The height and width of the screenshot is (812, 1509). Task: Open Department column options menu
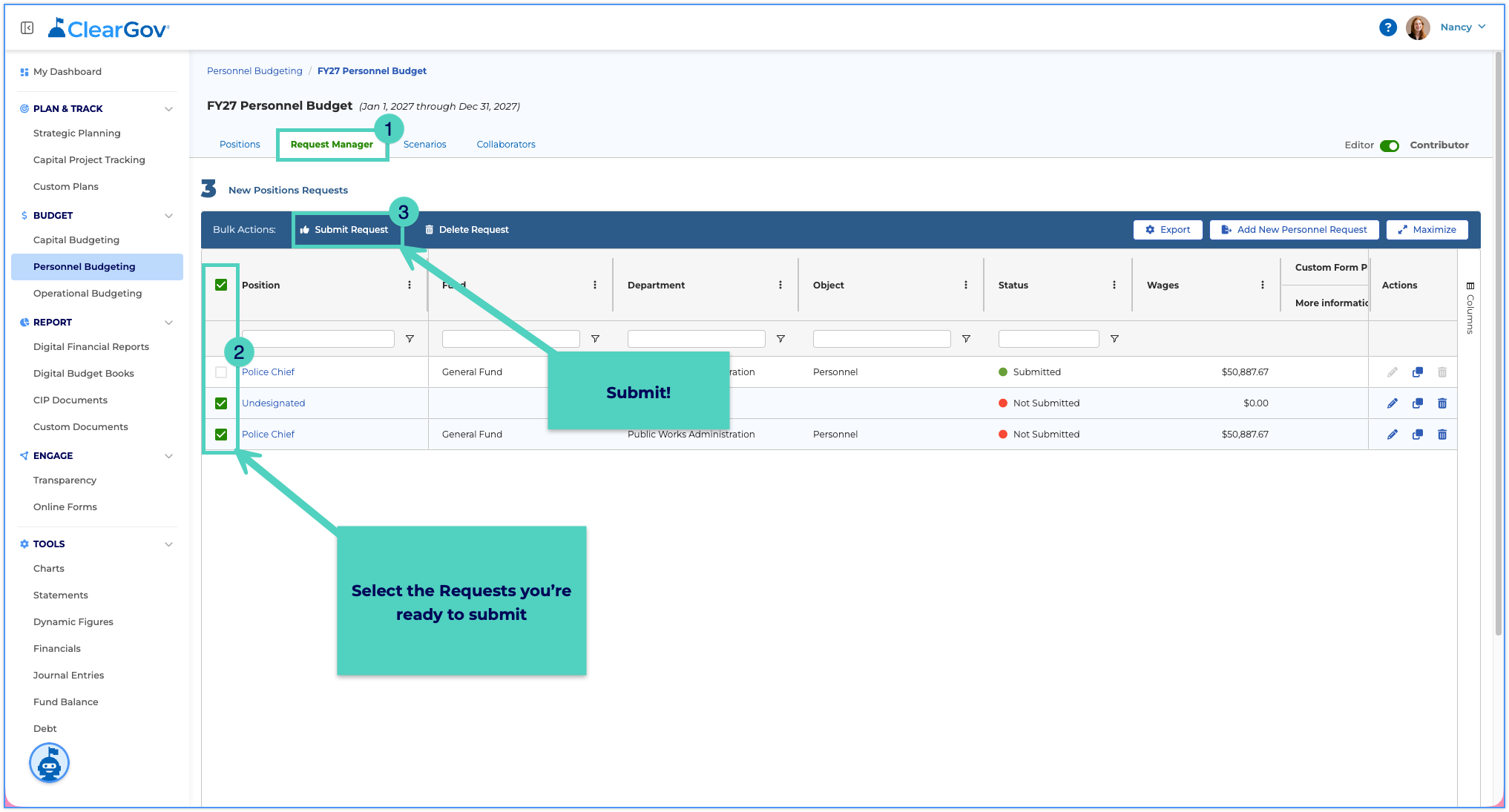780,285
